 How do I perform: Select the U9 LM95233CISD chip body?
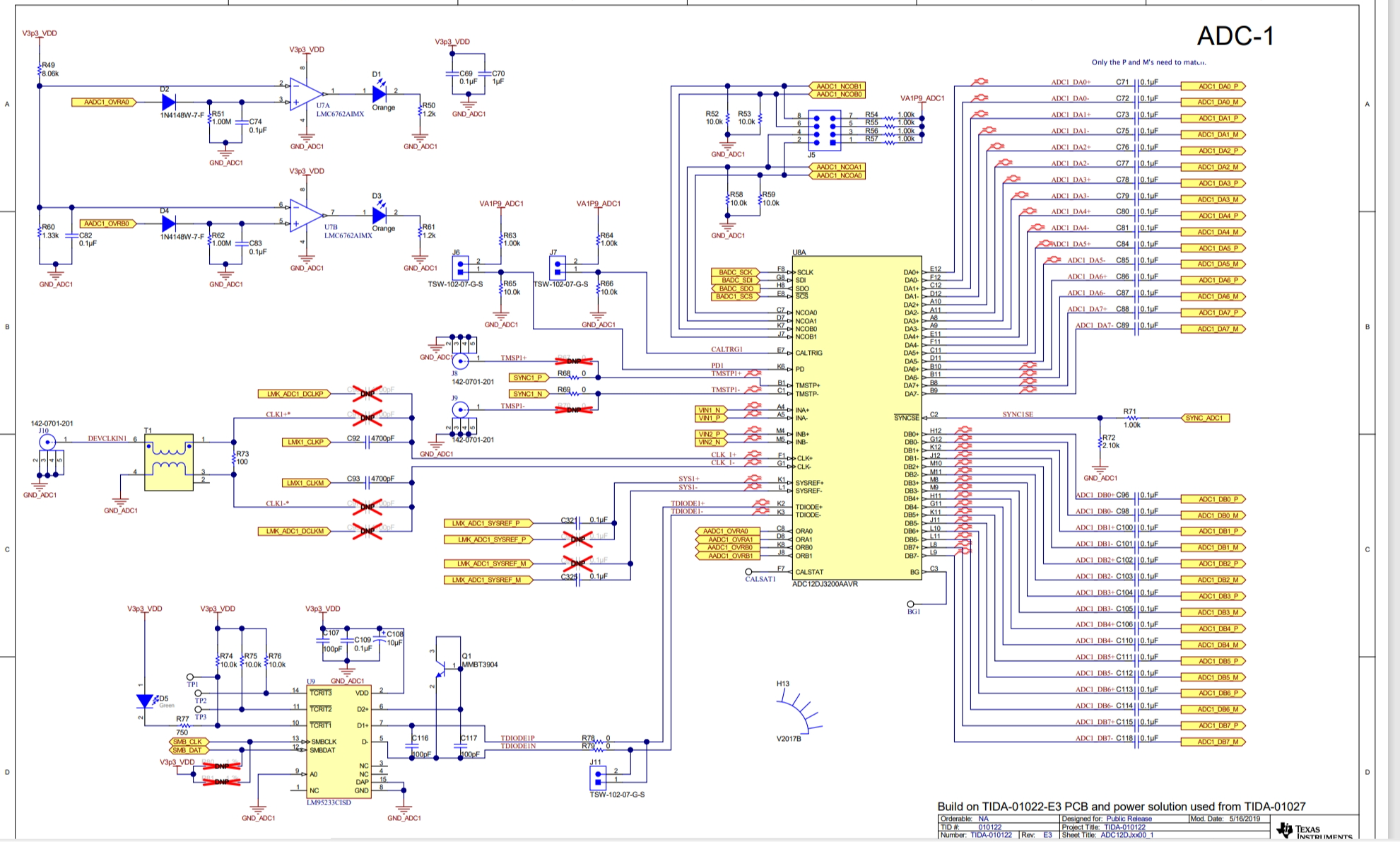click(x=340, y=742)
